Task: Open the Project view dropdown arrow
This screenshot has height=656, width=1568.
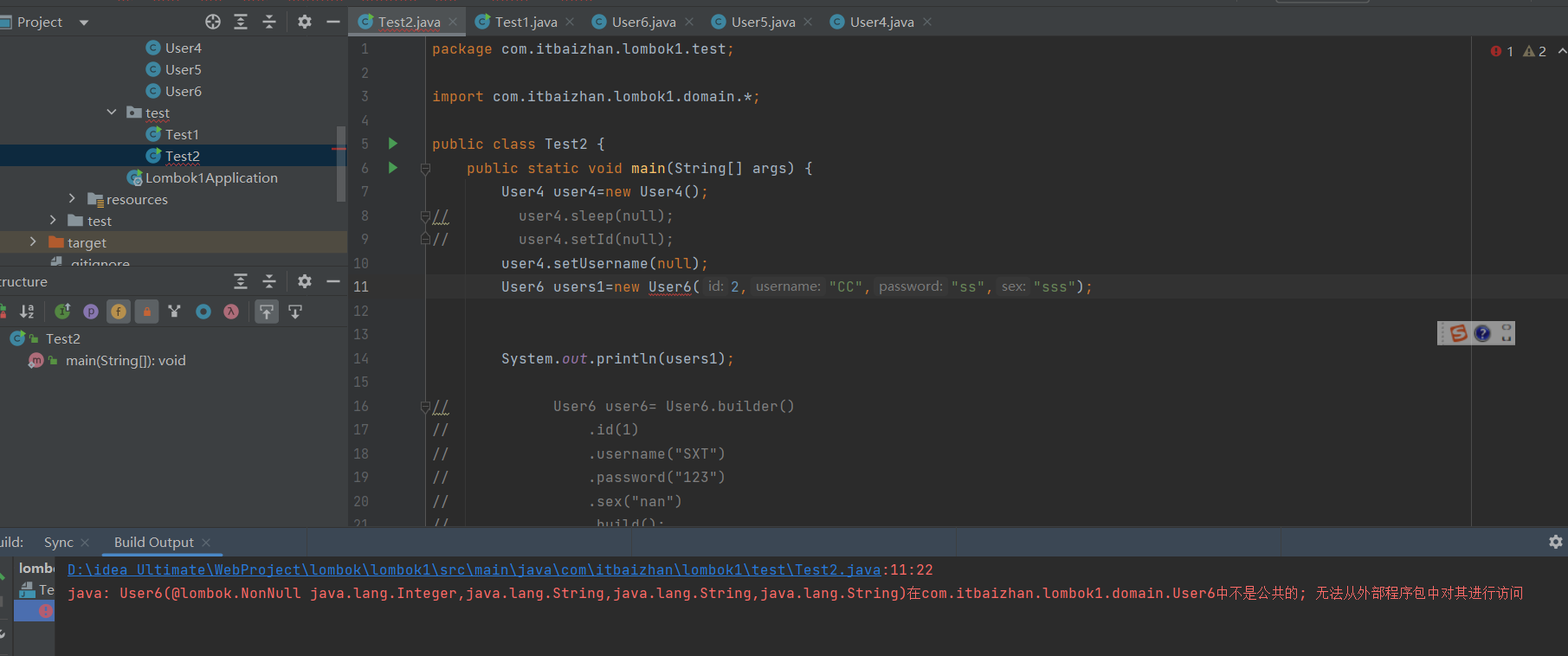Action: point(84,23)
